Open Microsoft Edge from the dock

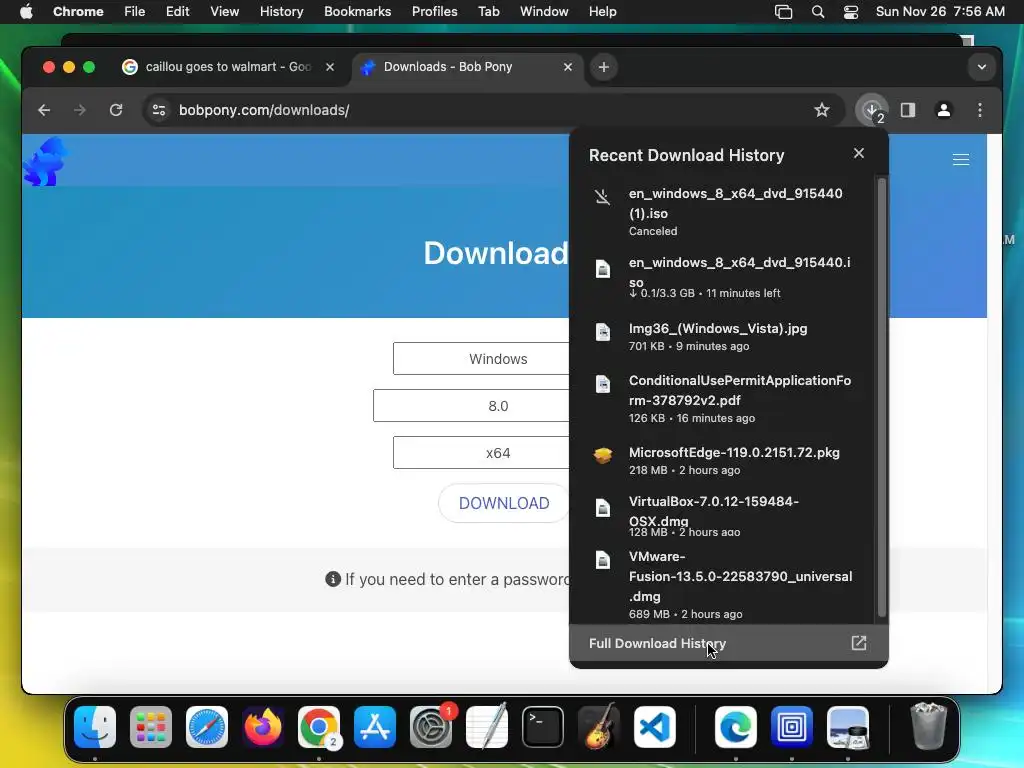[736, 727]
